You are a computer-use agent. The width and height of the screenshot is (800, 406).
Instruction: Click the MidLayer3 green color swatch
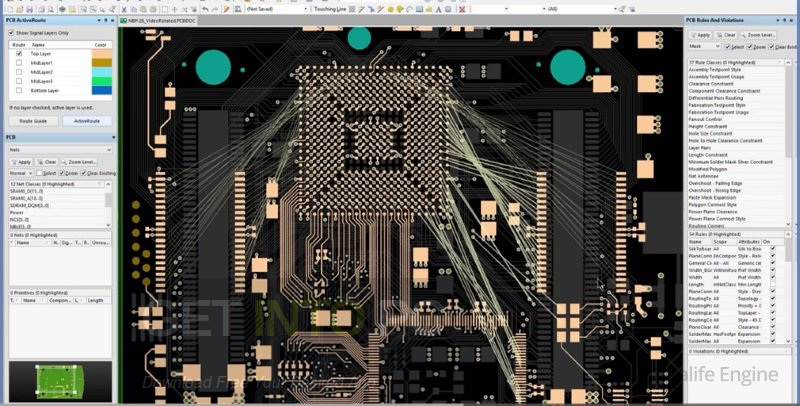(x=102, y=81)
